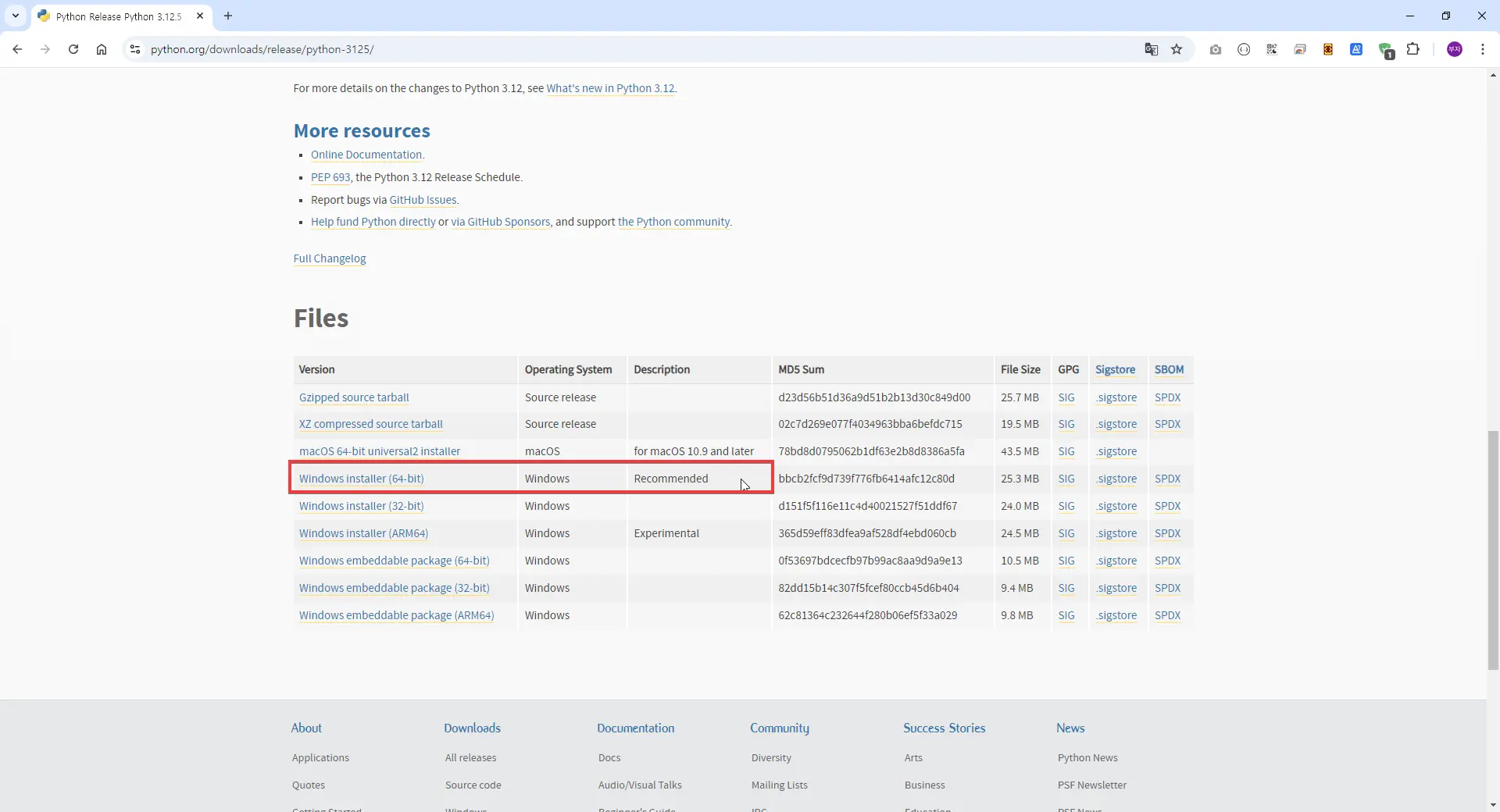
Task: Close the Python Release tab
Action: (200, 16)
